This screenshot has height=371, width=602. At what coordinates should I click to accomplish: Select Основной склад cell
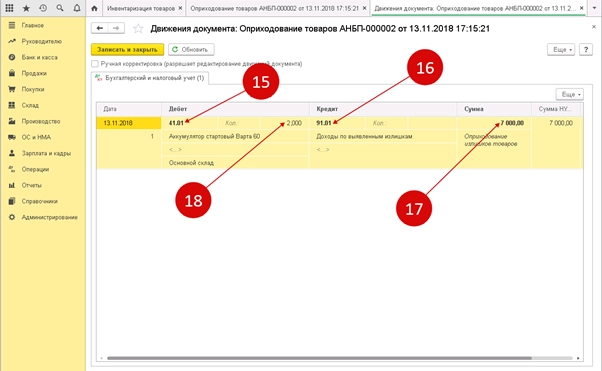pos(235,163)
